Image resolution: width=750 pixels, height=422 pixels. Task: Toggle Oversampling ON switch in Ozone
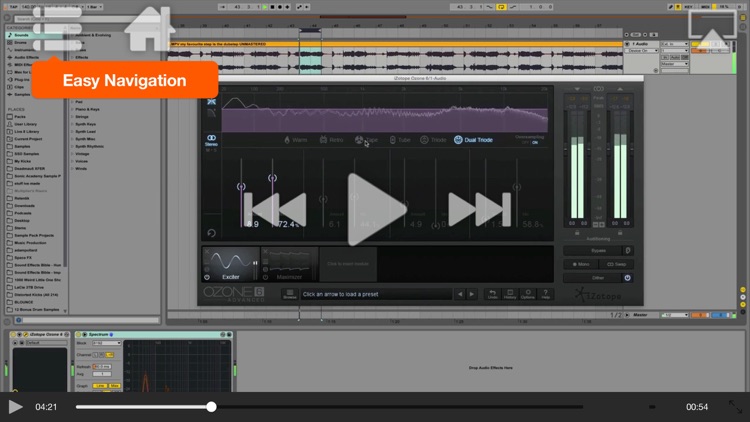(x=535, y=143)
